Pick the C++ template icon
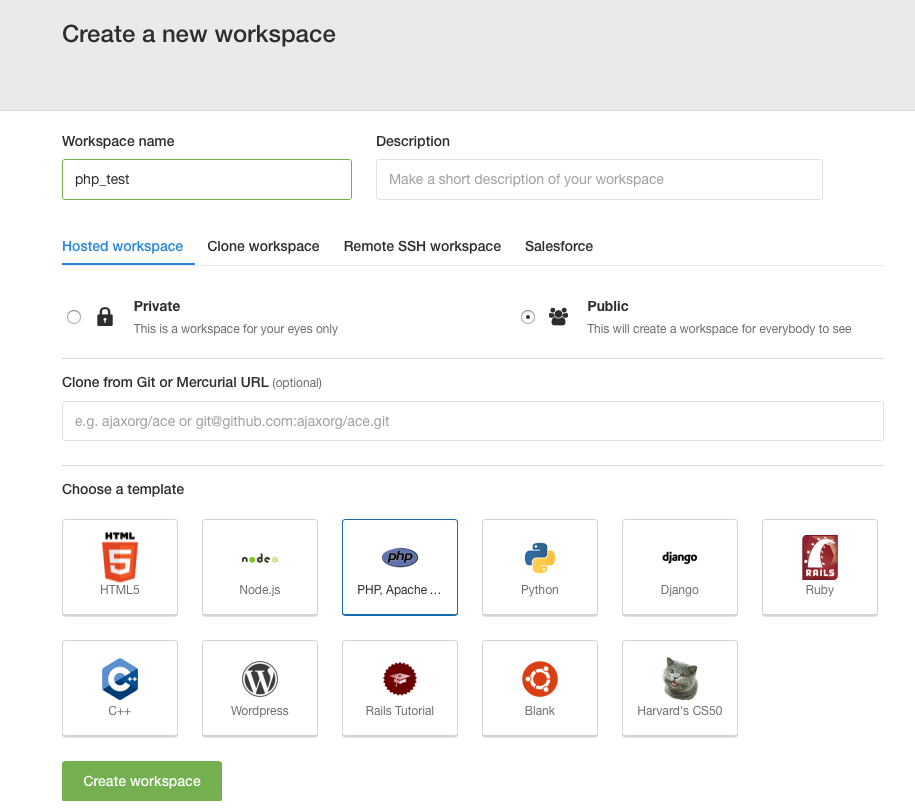Viewport: 915px width, 811px height. 120,680
